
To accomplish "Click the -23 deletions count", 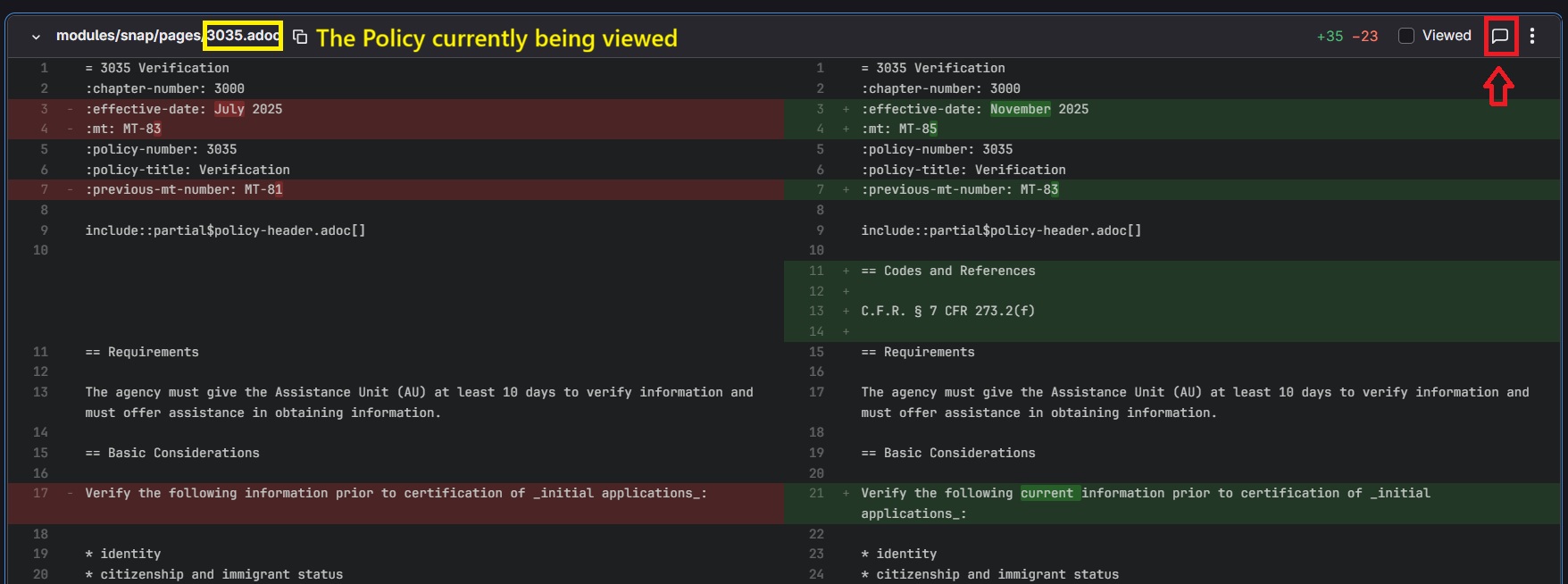I will coord(1364,37).
